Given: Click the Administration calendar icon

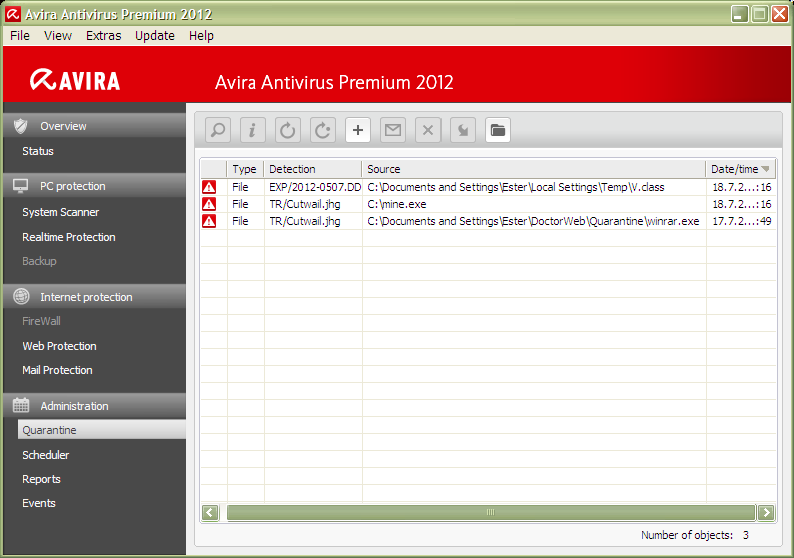Looking at the screenshot, I should pyautogui.click(x=21, y=406).
